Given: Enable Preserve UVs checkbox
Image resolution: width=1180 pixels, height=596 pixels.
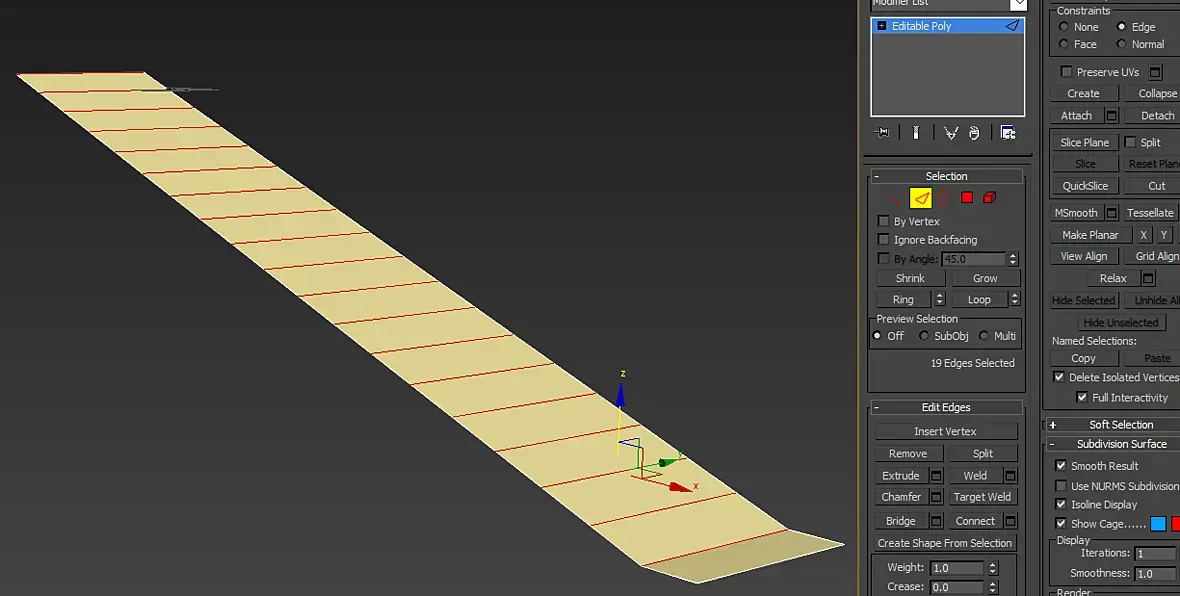Looking at the screenshot, I should pyautogui.click(x=1066, y=71).
